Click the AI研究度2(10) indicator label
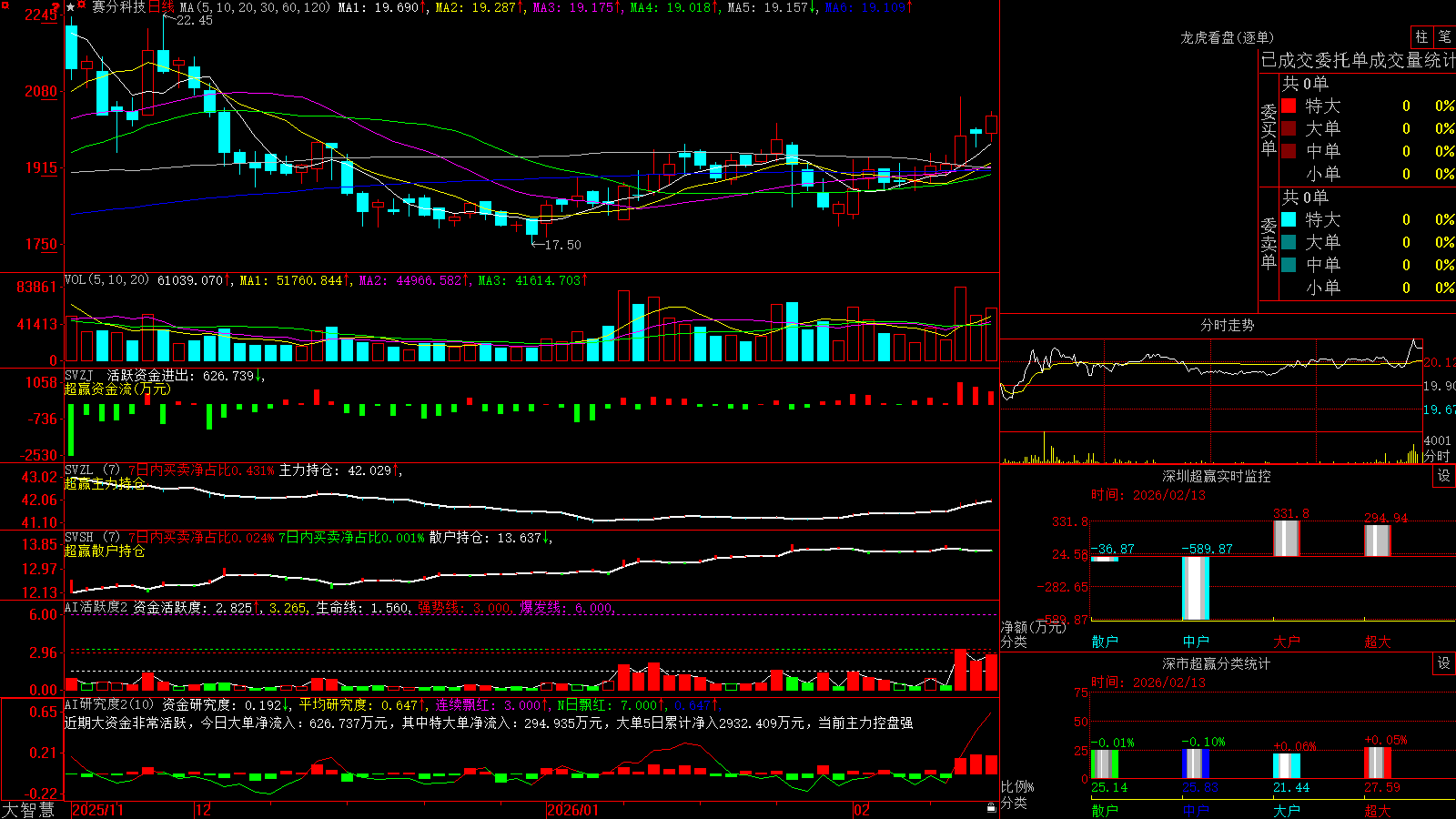 coord(109,705)
